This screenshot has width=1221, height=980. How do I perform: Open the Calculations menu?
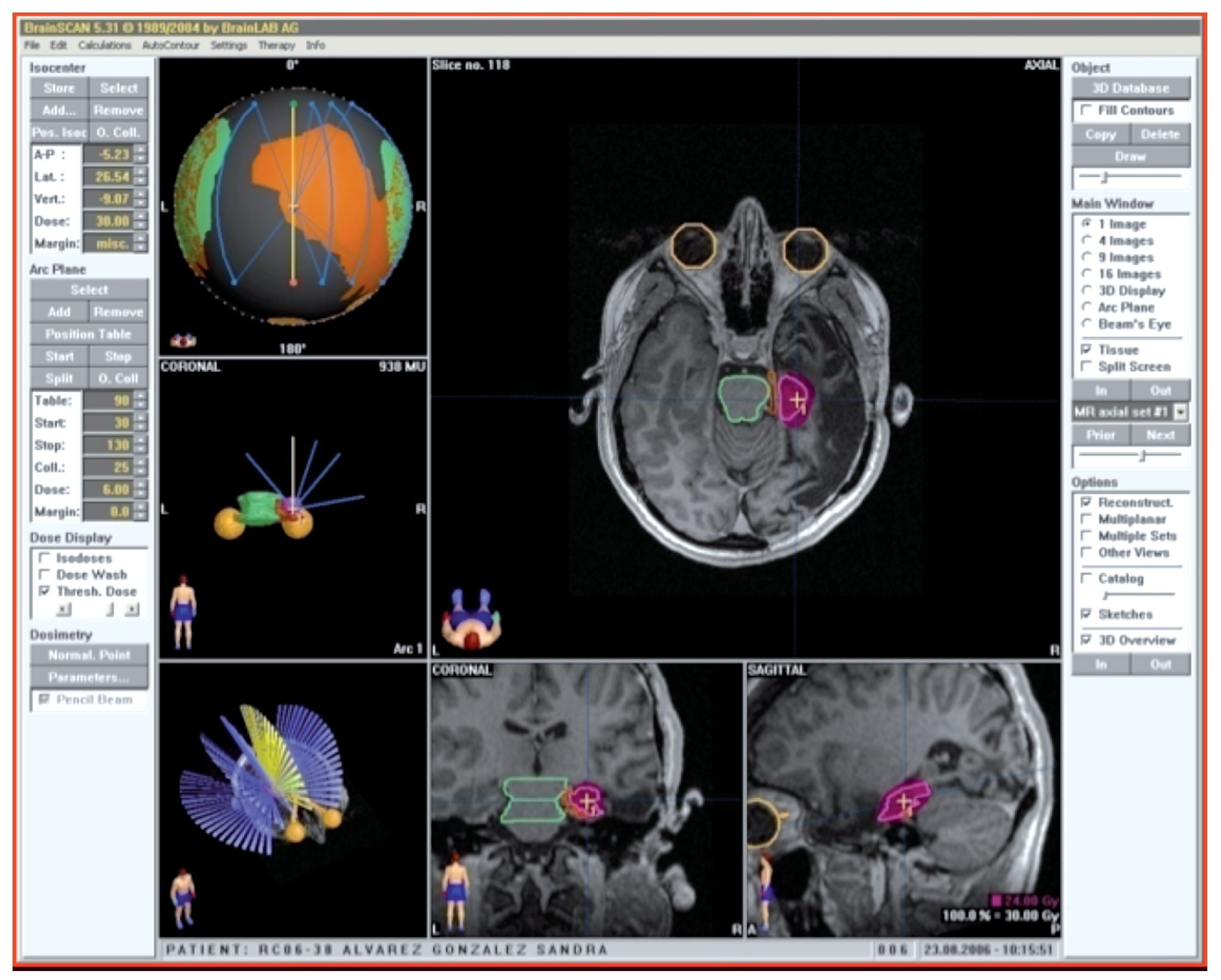[105, 45]
